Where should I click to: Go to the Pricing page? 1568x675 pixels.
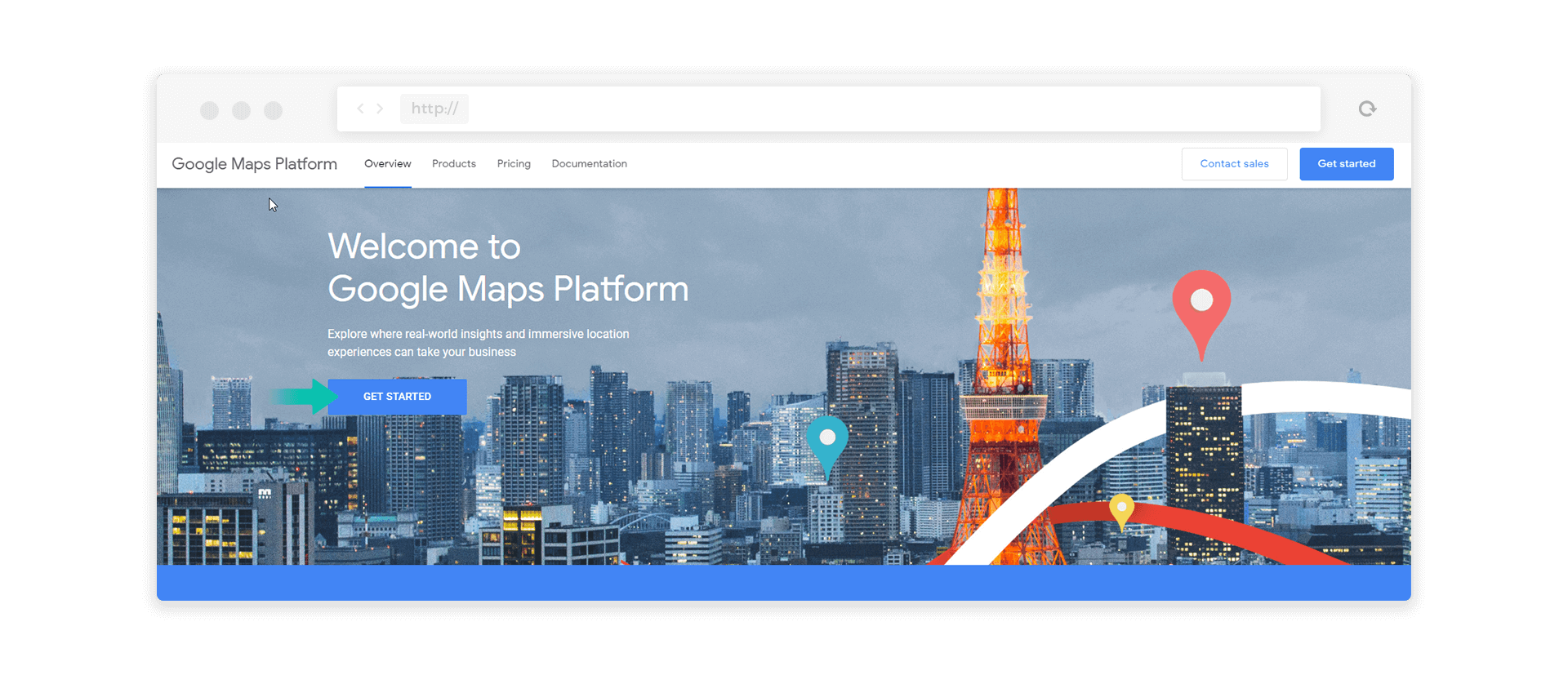click(x=514, y=163)
